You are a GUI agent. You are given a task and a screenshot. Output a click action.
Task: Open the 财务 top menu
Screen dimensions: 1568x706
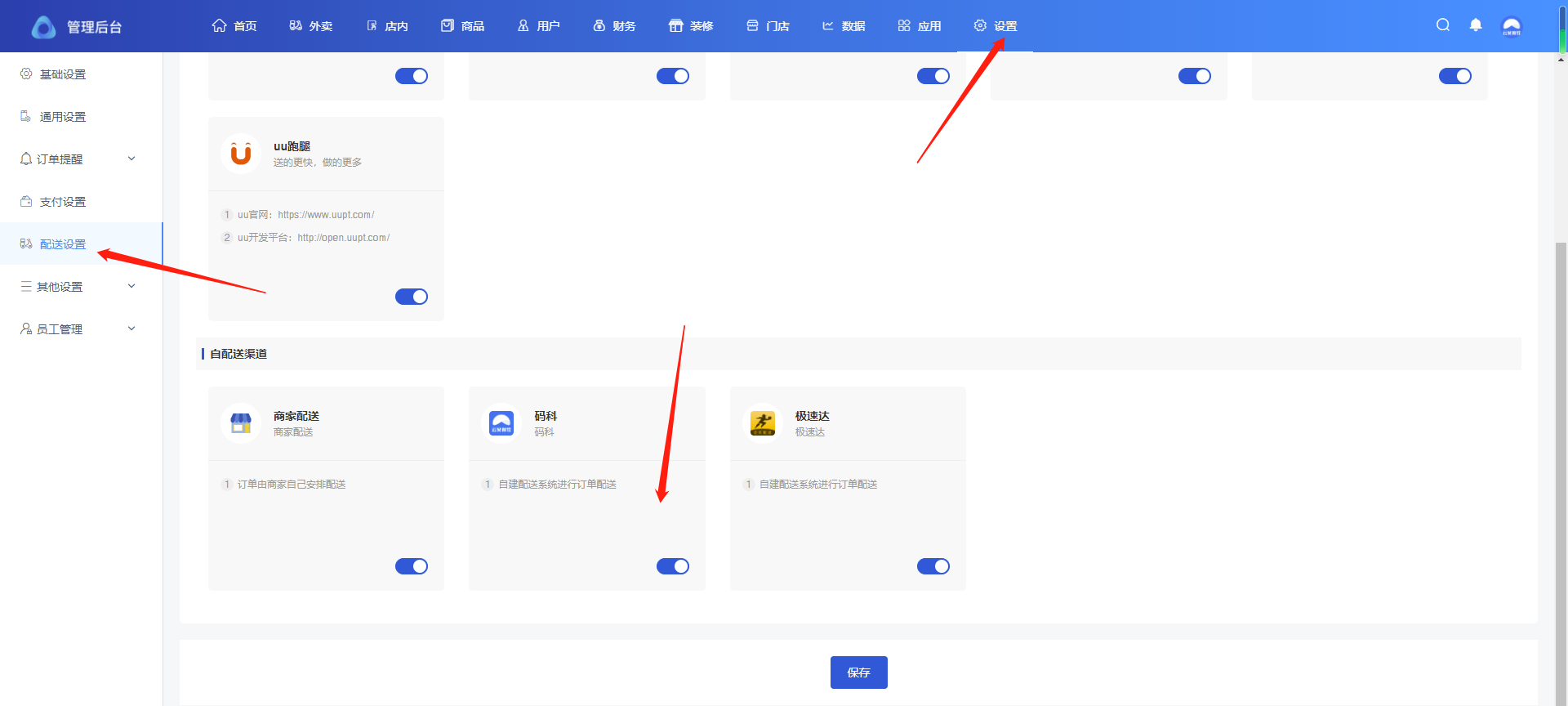point(615,26)
